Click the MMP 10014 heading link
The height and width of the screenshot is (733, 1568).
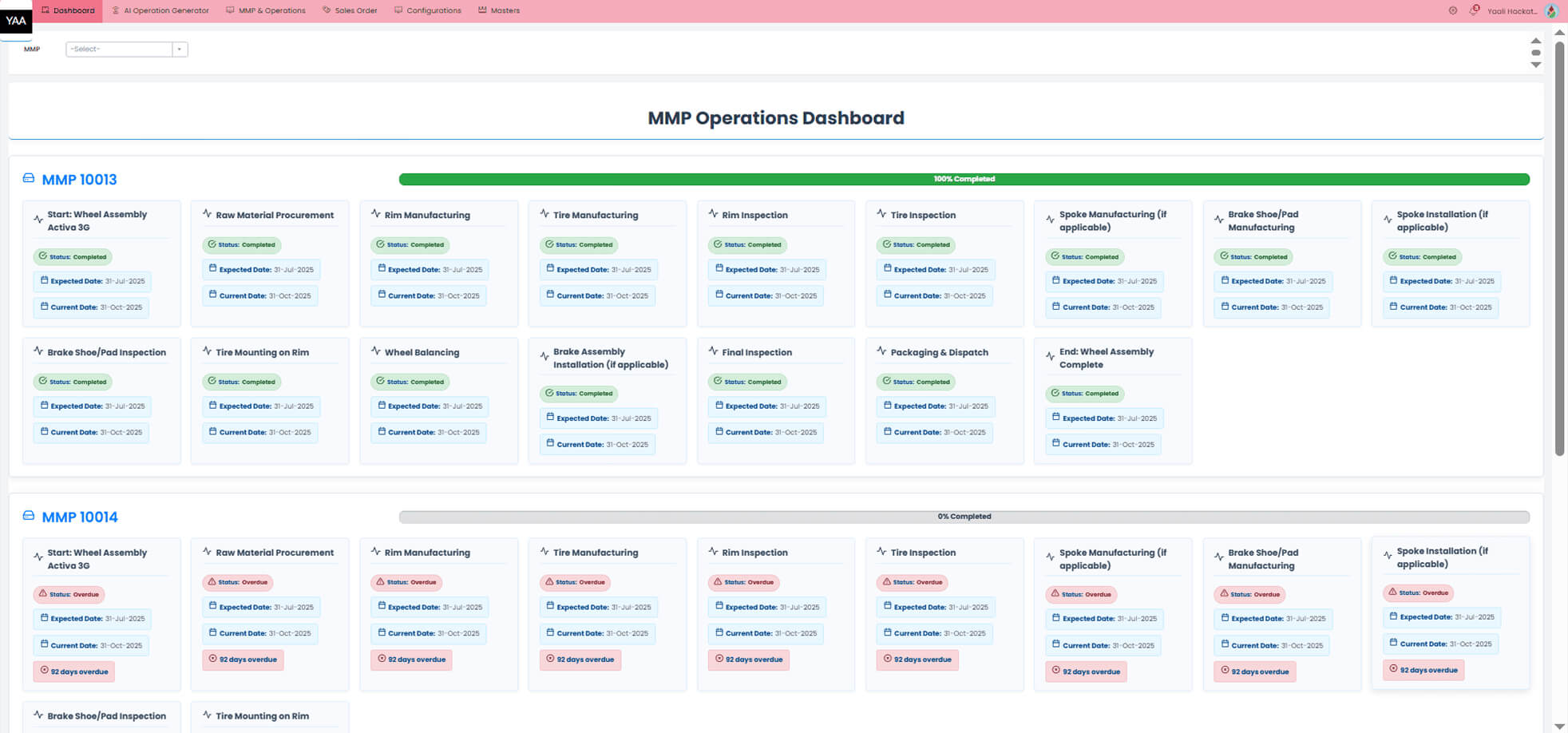80,517
